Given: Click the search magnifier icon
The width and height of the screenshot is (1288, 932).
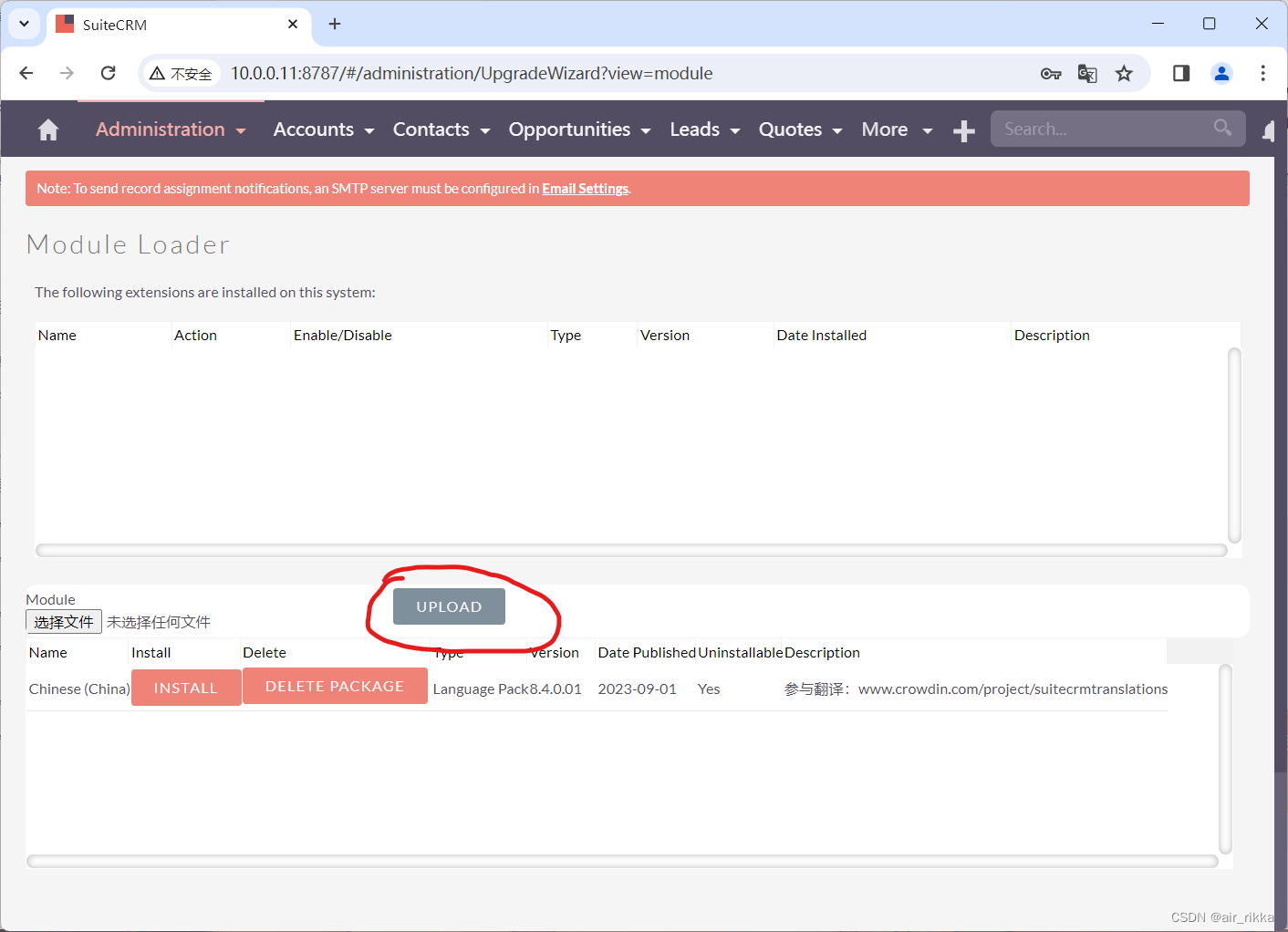Looking at the screenshot, I should coord(1221,128).
